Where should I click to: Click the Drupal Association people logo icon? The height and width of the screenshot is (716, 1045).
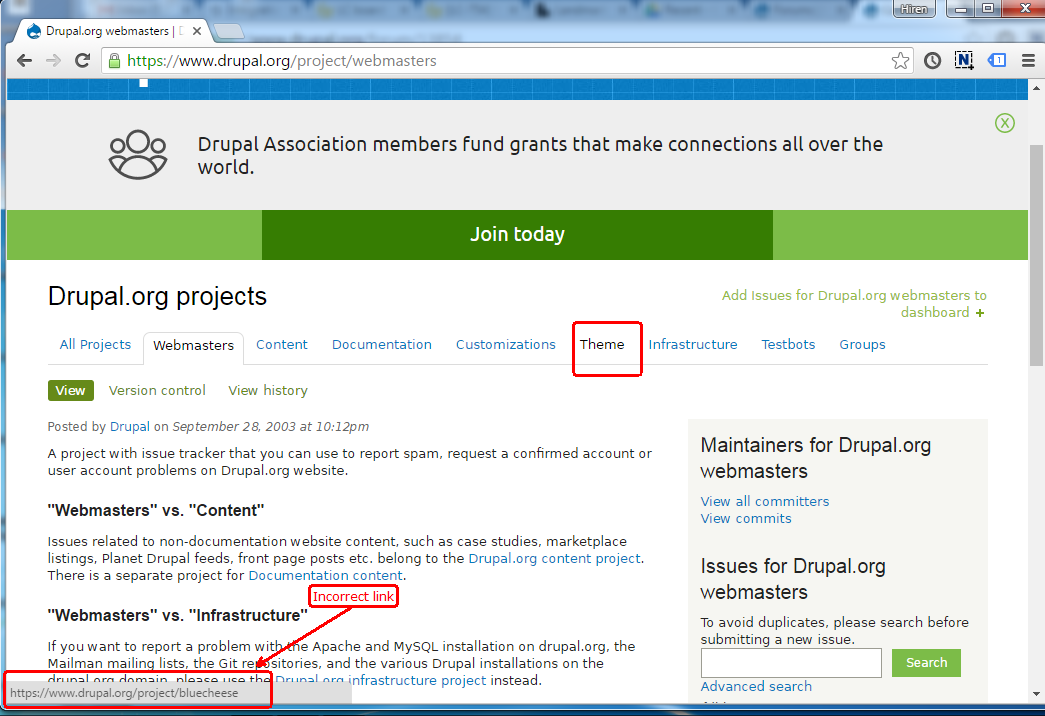click(138, 155)
